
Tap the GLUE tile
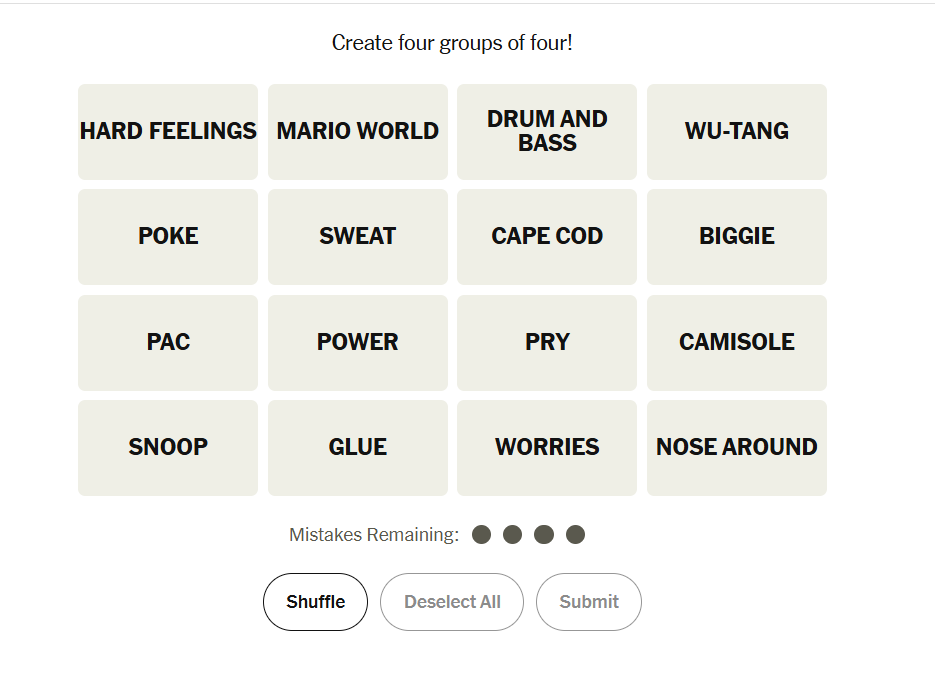point(358,448)
